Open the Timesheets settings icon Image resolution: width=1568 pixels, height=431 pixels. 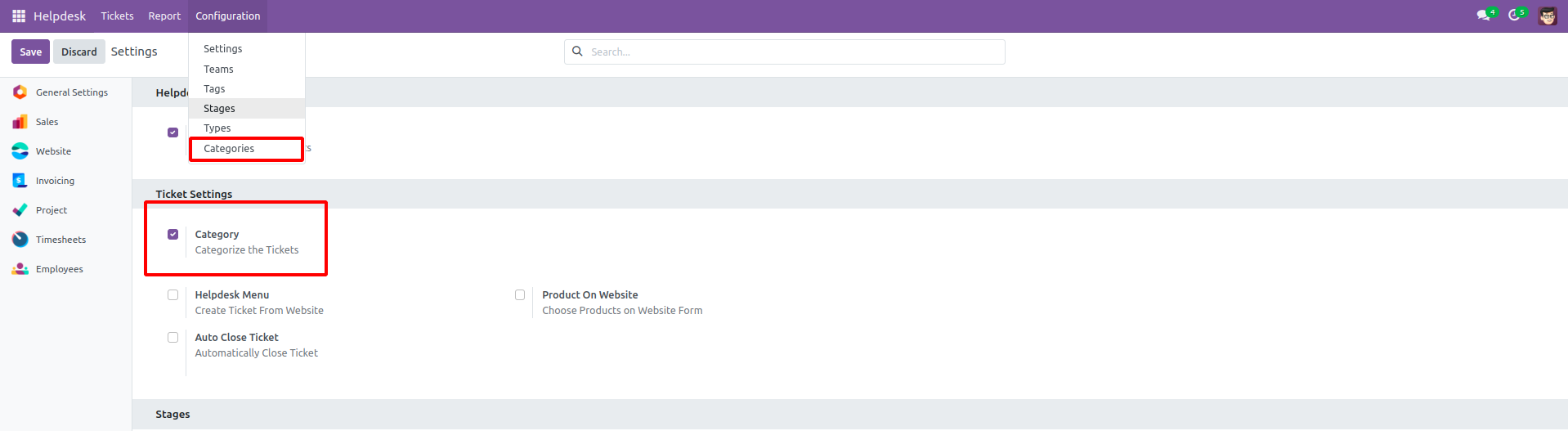click(20, 240)
